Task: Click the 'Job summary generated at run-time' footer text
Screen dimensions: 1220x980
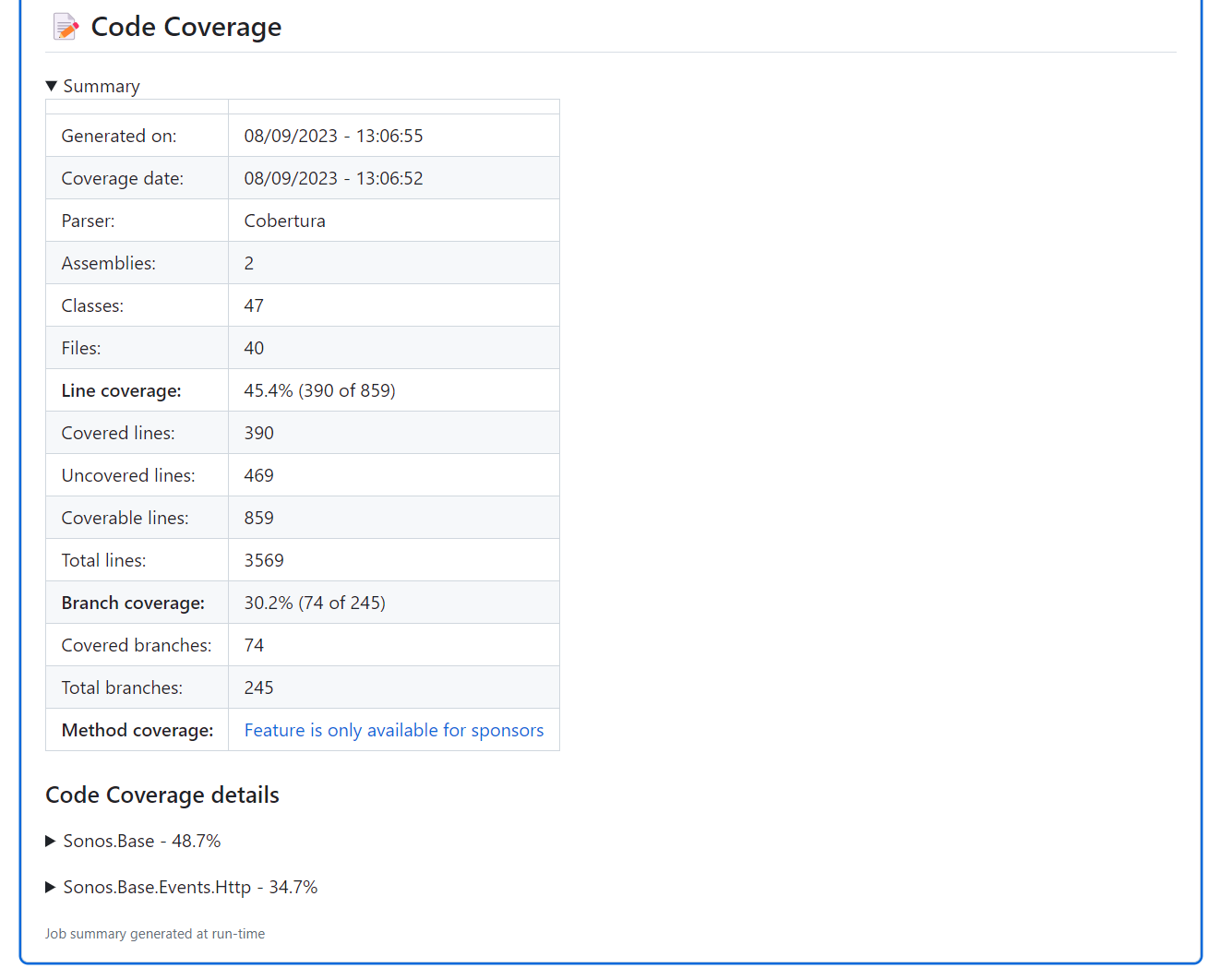Action: 155,934
